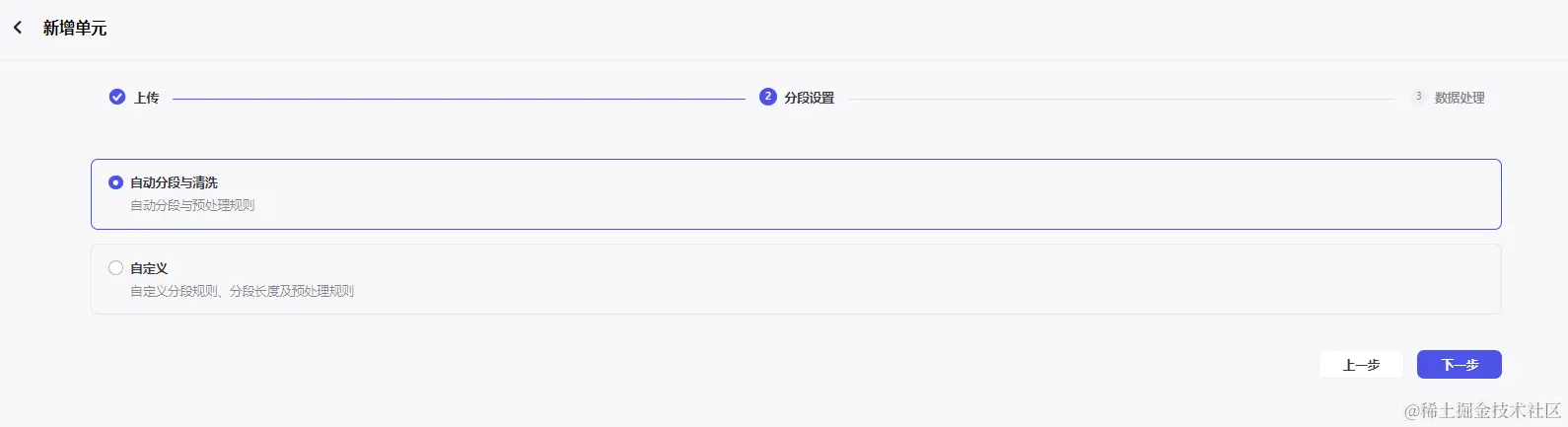Click the 上传 step checkmark icon
This screenshot has width=1568, height=427.
117,97
